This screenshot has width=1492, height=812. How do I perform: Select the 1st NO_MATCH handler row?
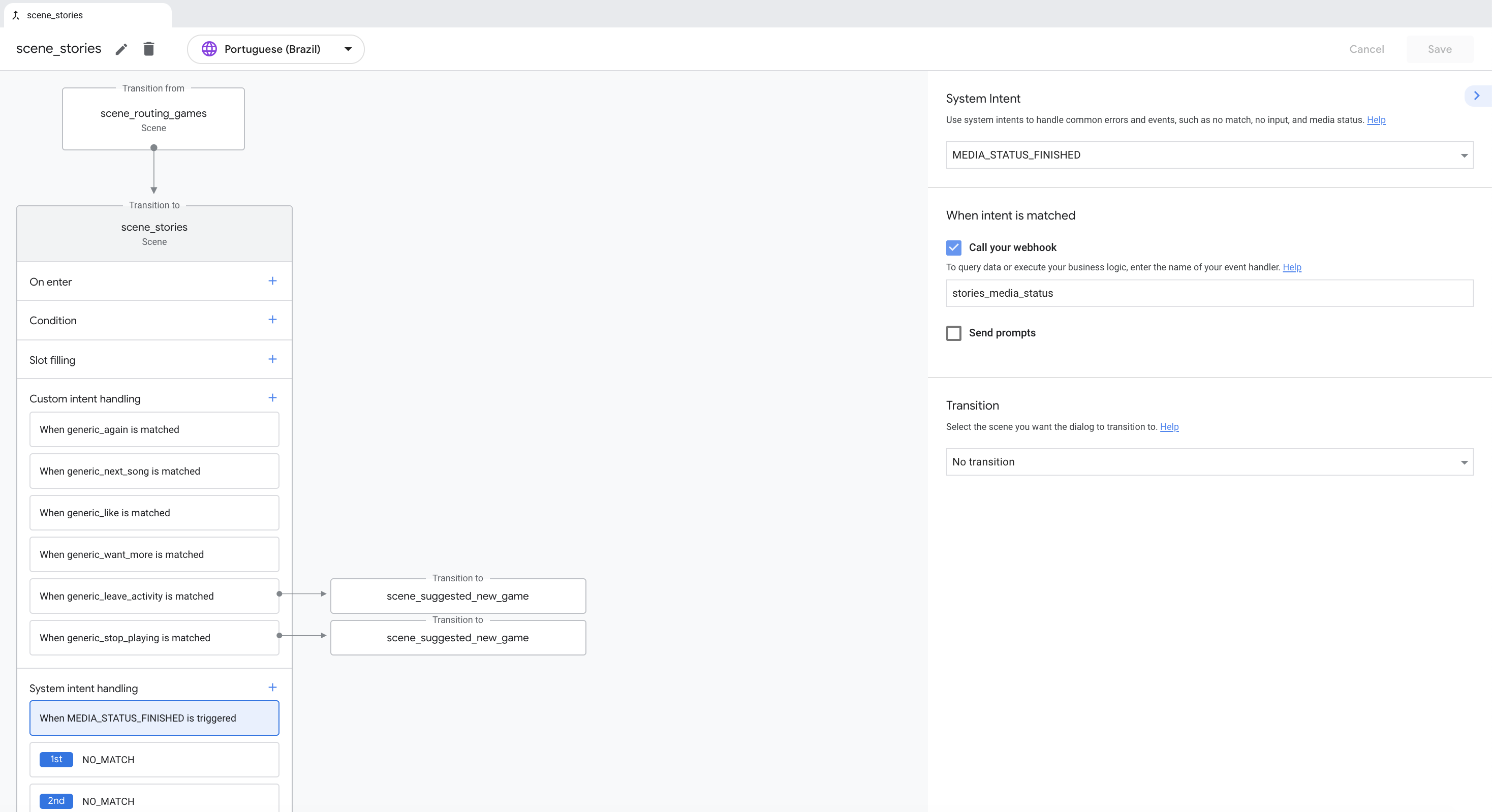tap(154, 760)
